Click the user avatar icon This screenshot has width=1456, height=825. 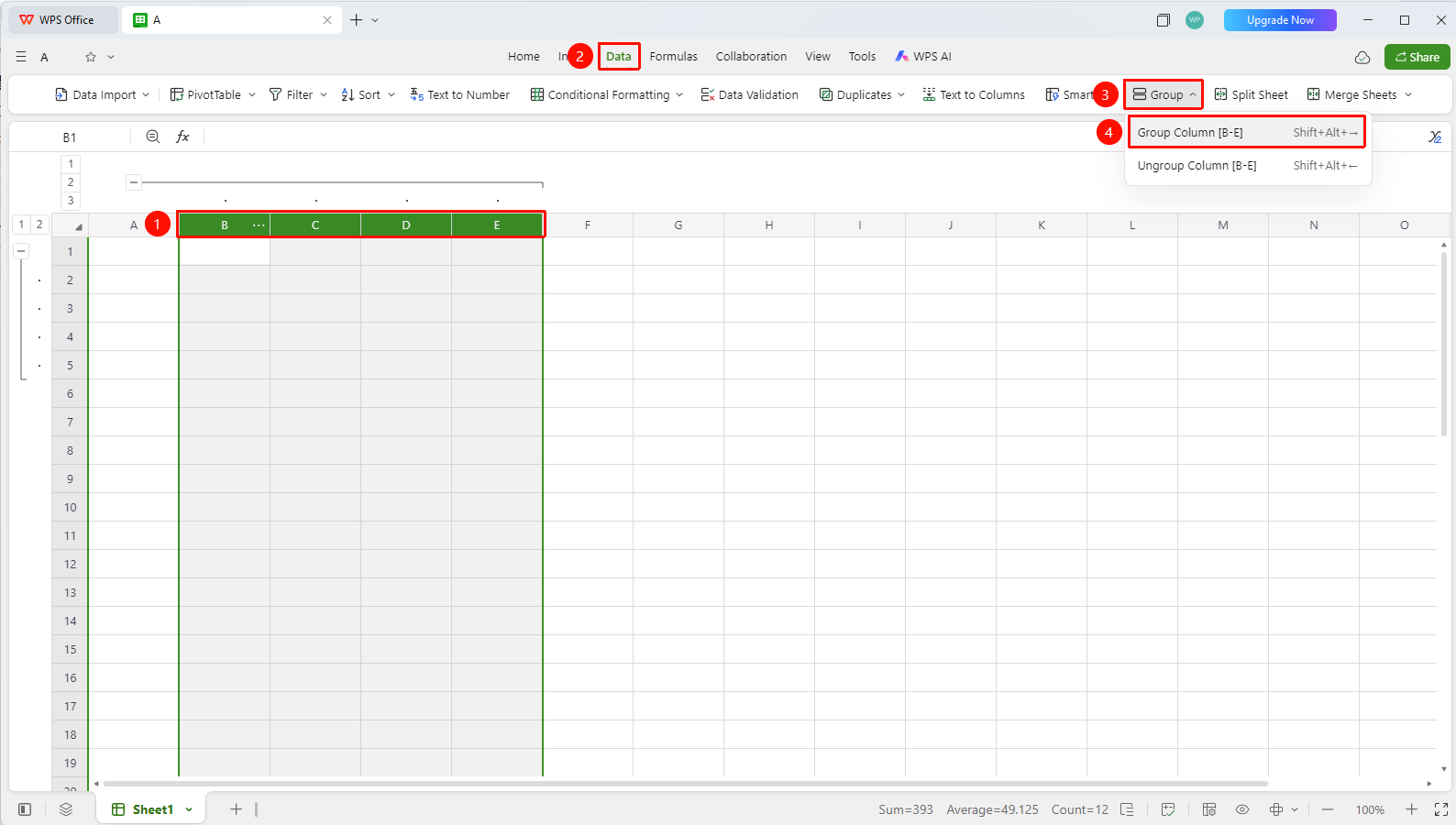click(1195, 20)
